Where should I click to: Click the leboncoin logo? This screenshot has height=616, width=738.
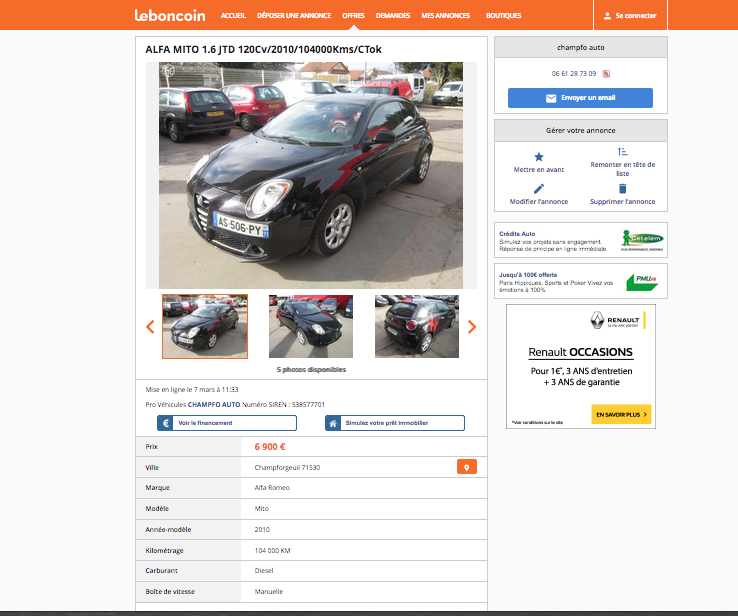[170, 15]
